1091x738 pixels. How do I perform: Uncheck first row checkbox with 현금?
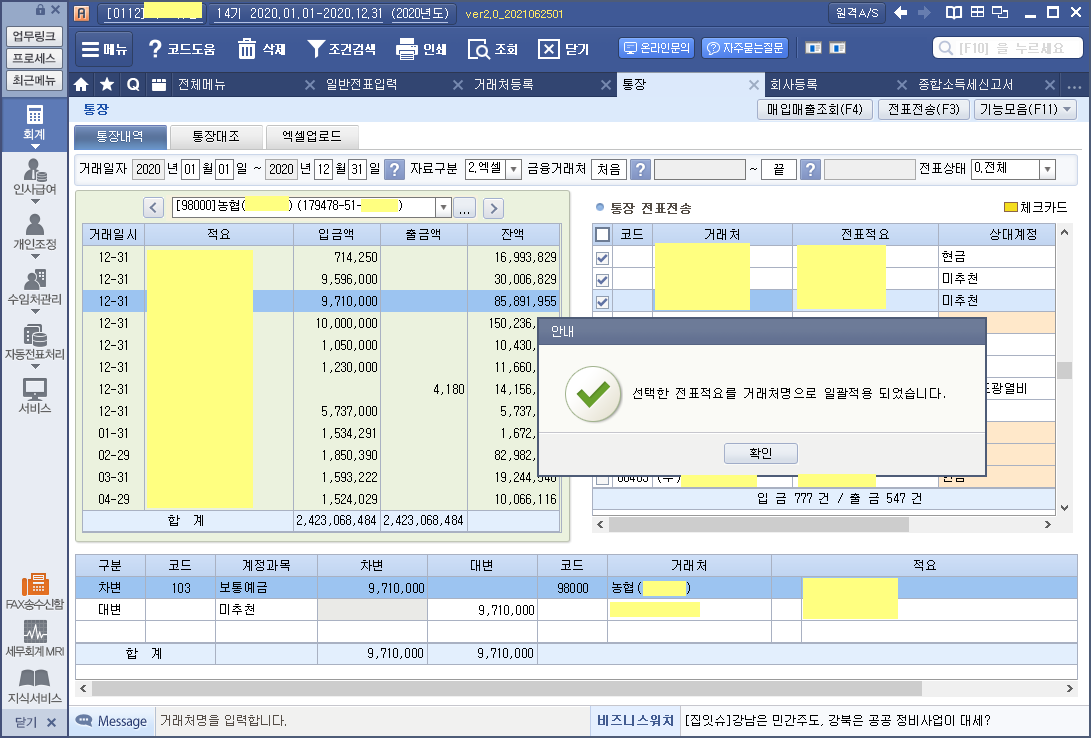coord(602,257)
